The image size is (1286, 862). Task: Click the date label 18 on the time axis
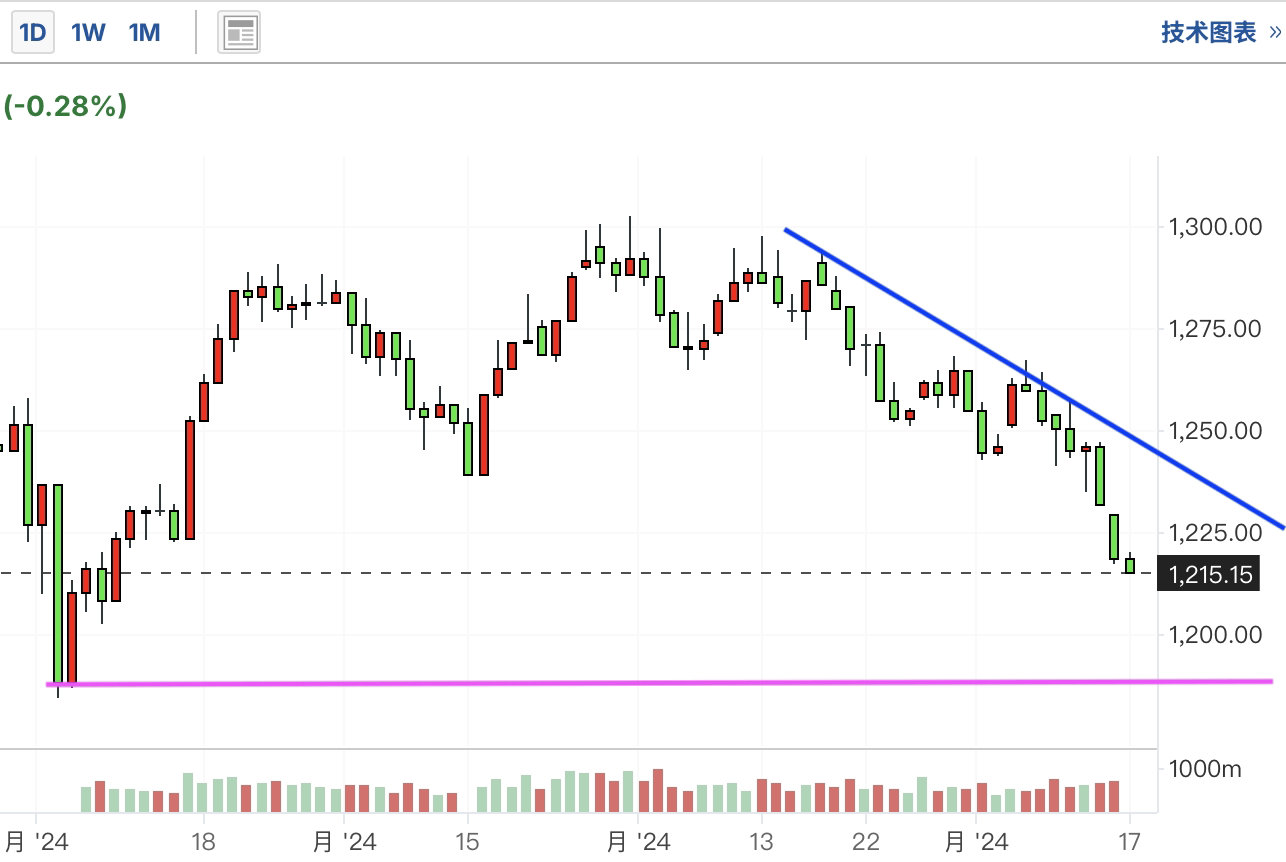point(203,842)
